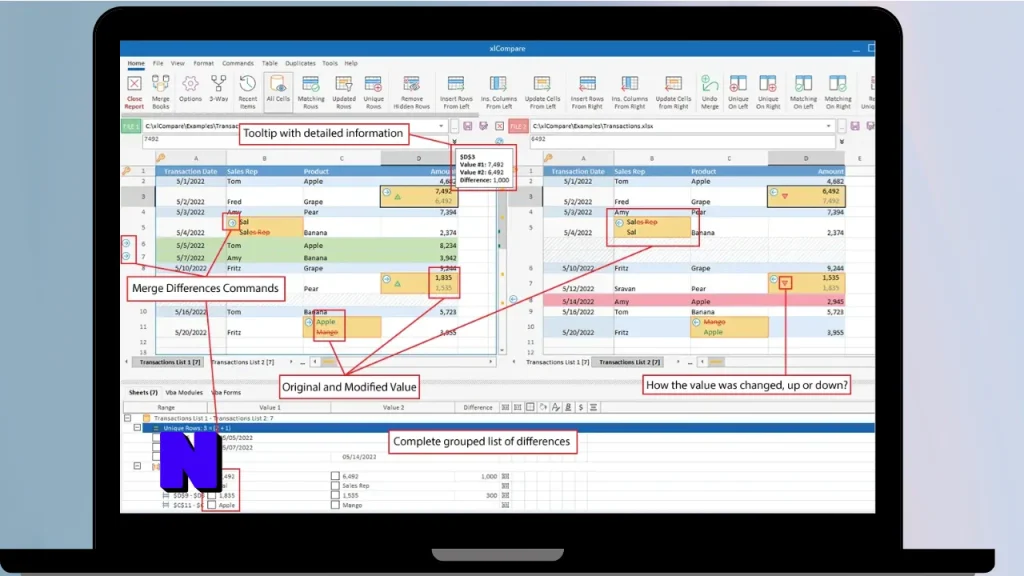Select Transactions List 2 [7] tab in left pane
Viewport: 1024px width, 576px height.
242,362
